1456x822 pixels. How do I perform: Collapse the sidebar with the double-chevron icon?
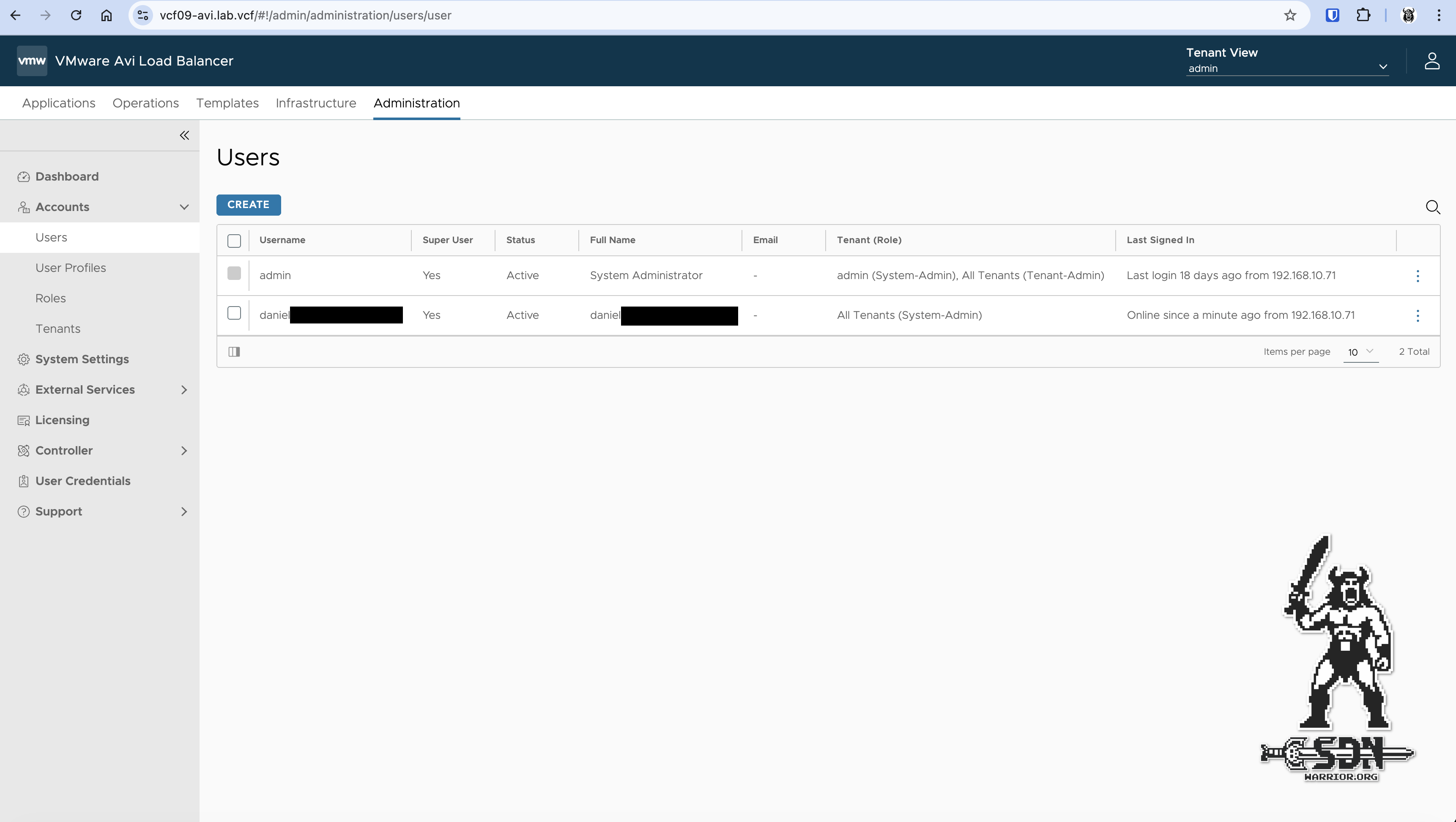(184, 135)
